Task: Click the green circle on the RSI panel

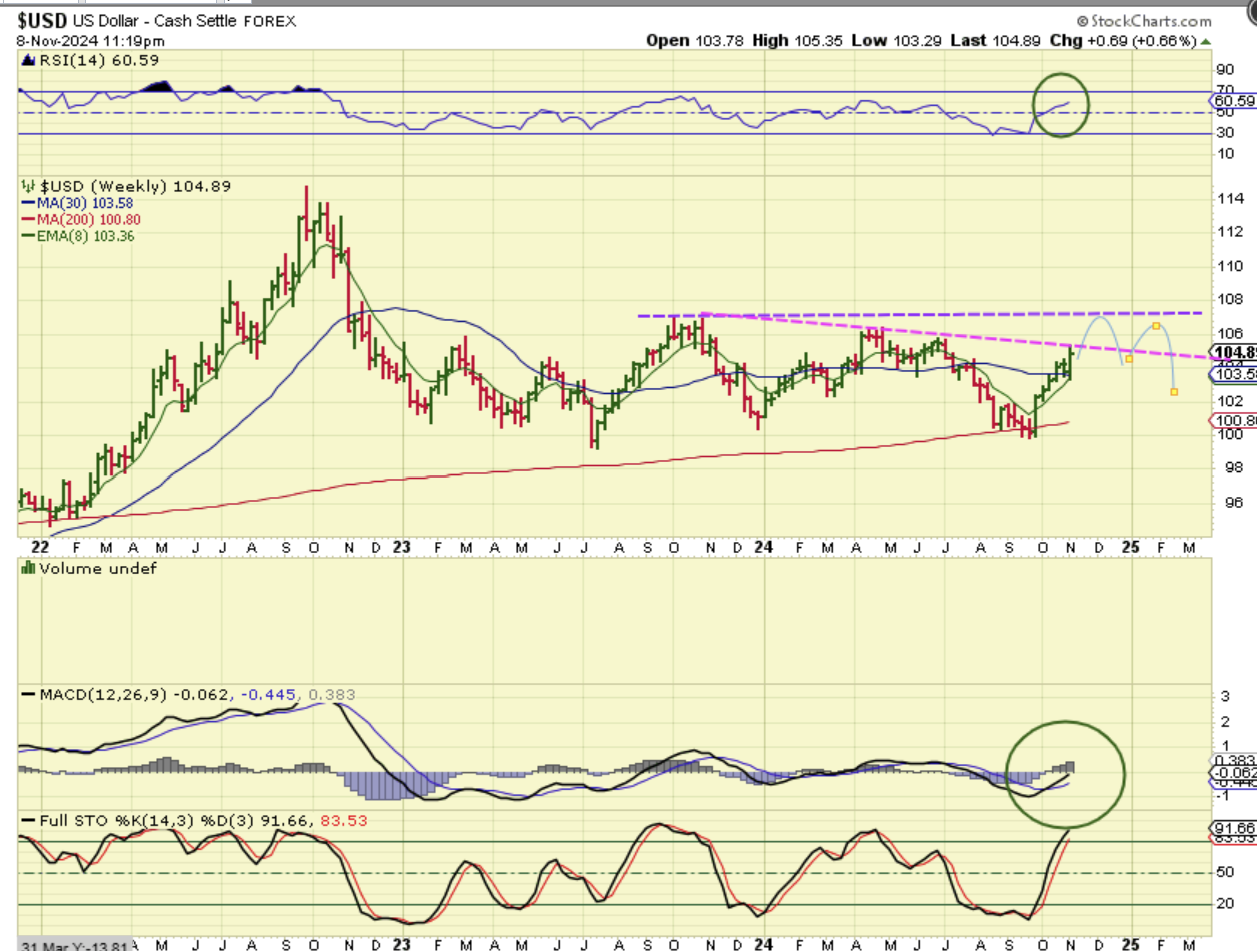Action: tap(1061, 103)
